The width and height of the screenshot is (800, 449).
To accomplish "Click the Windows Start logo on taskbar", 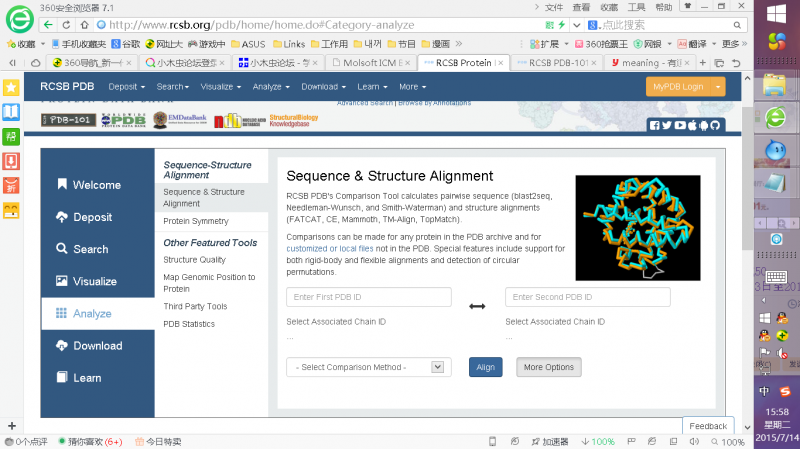I will (777, 14).
